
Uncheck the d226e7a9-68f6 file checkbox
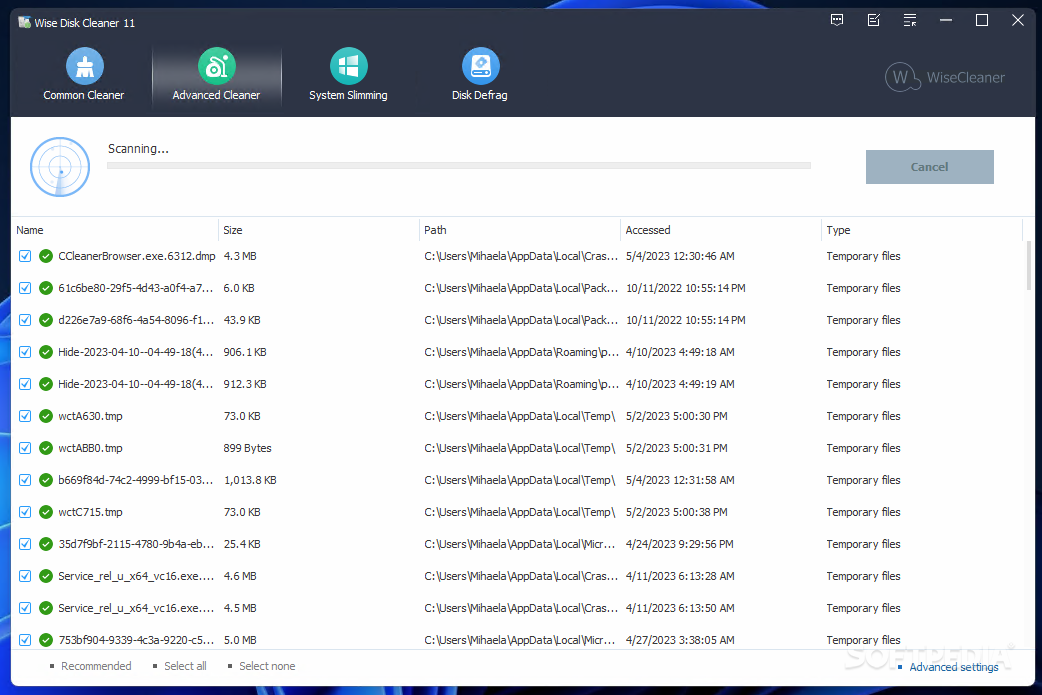pos(25,320)
